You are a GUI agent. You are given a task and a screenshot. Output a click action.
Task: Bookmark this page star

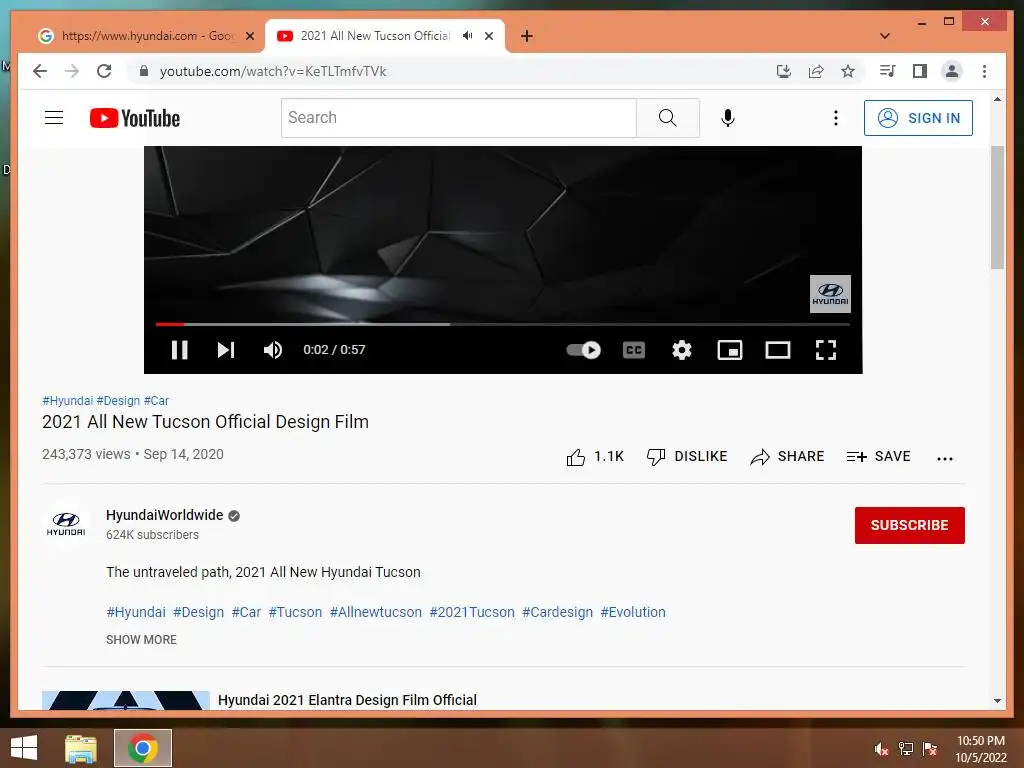point(848,71)
